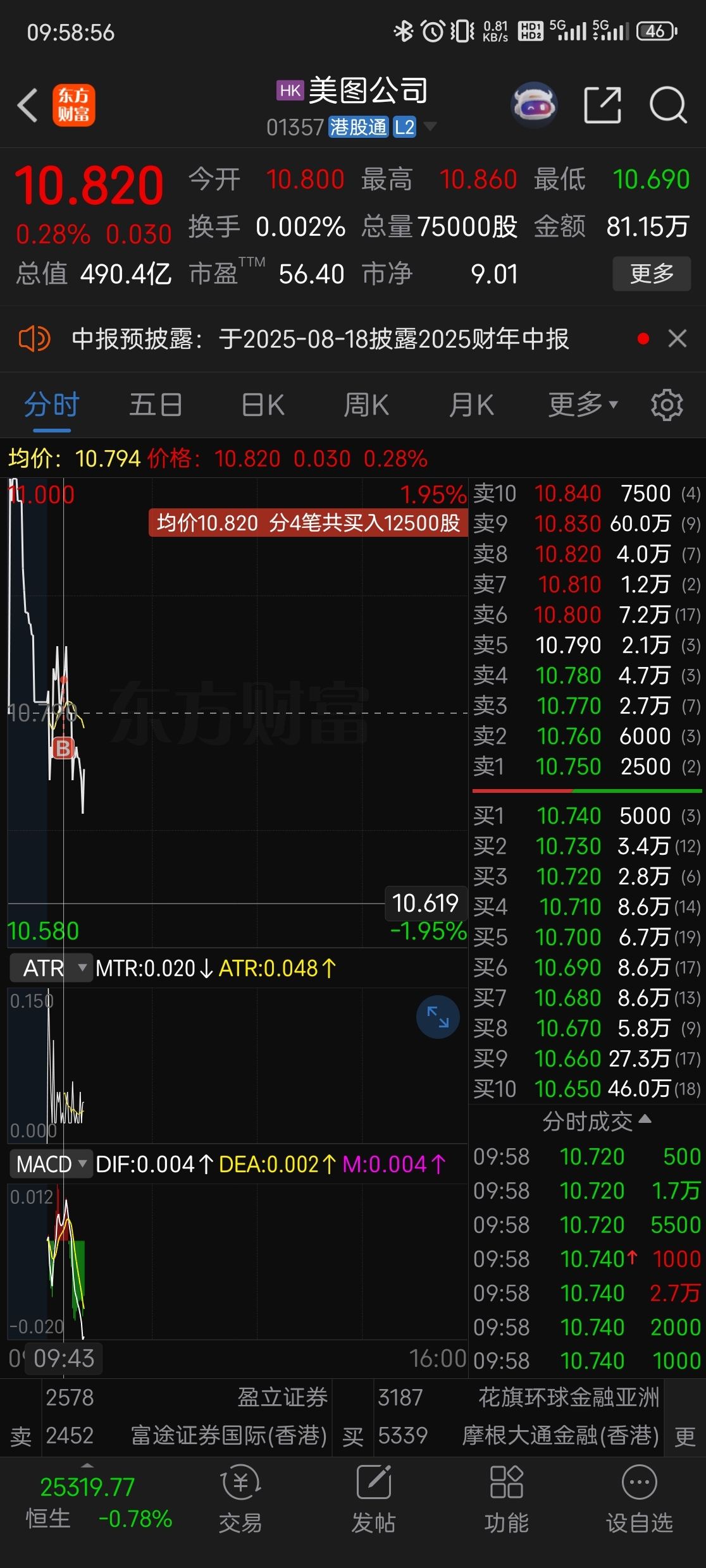
Task: Tap the L2 level badge
Action: (x=405, y=127)
